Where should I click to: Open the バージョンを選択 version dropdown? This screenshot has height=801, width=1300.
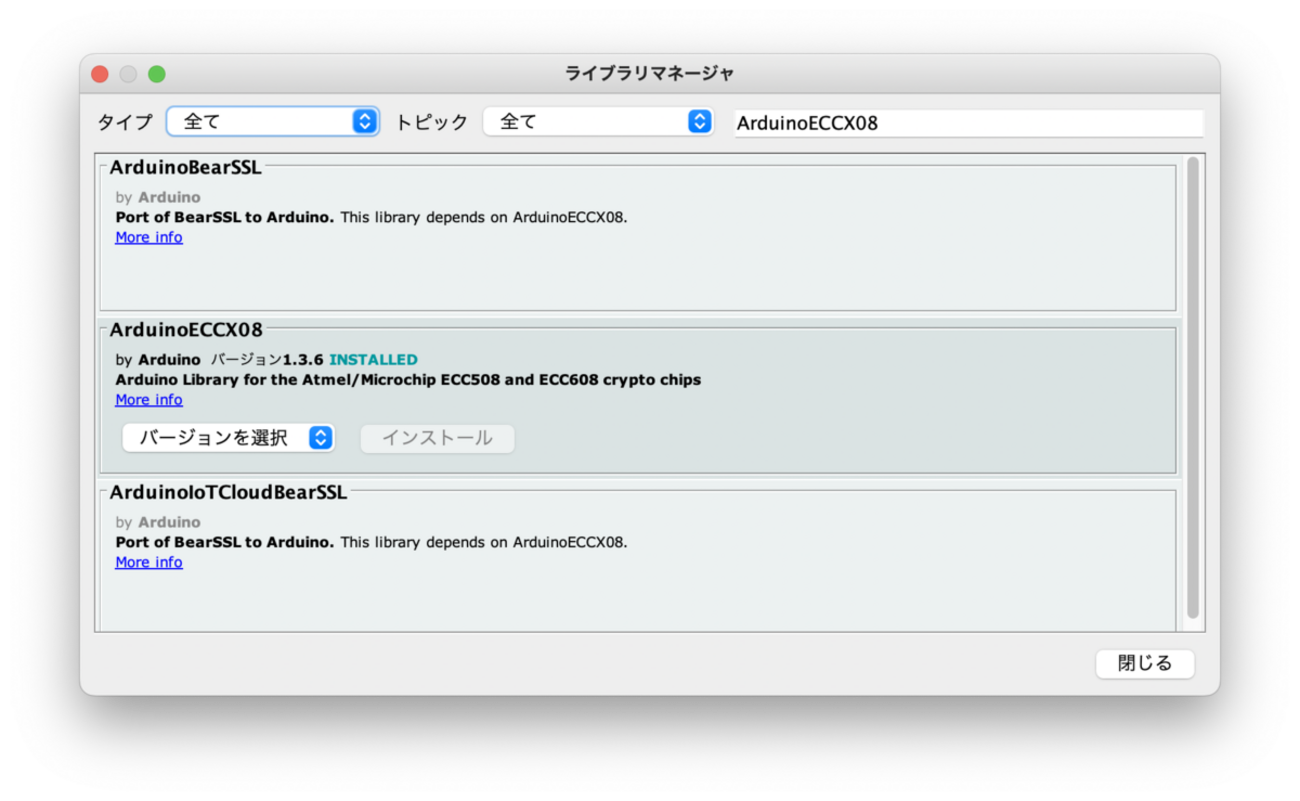228,438
